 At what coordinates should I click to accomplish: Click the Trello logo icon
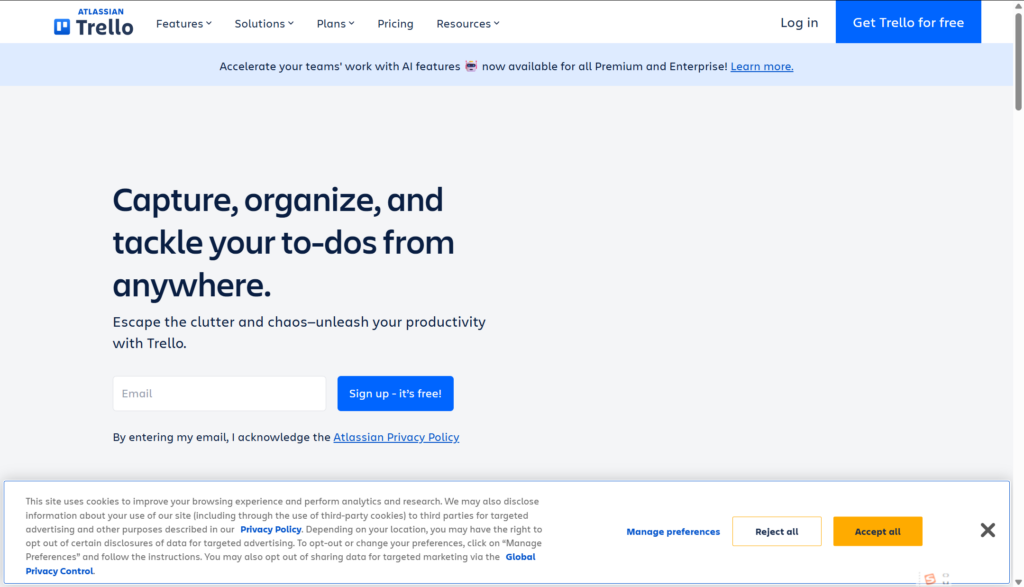pyautogui.click(x=63, y=27)
